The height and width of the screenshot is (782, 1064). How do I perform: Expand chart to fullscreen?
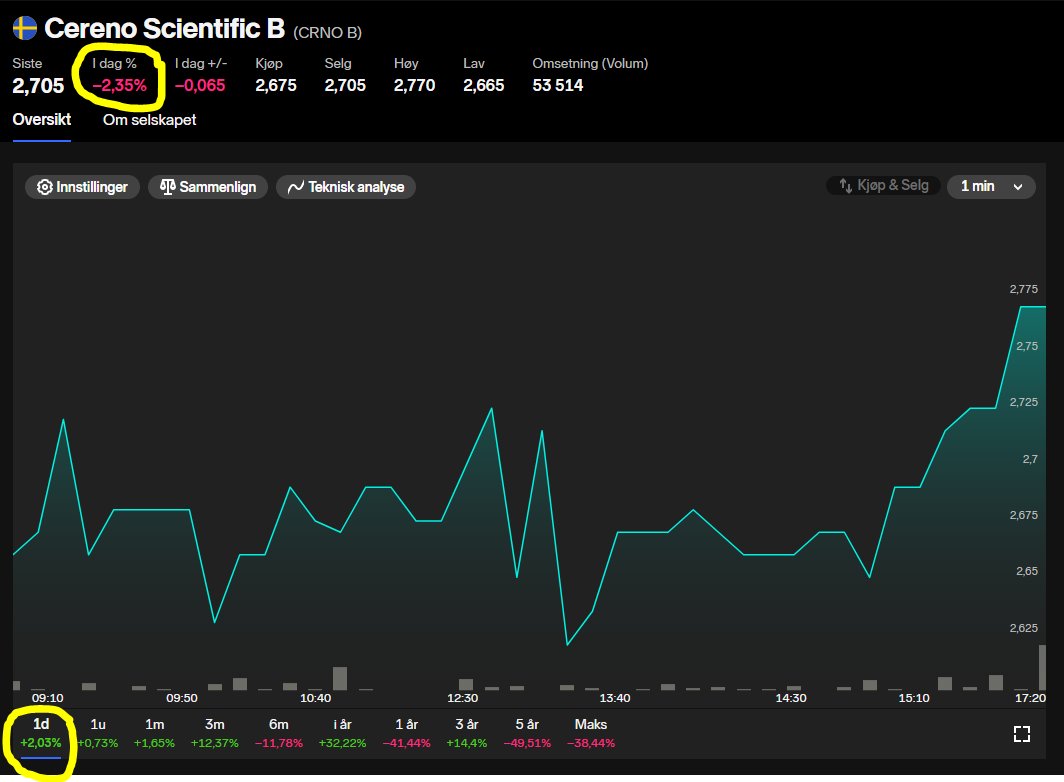click(x=1021, y=734)
